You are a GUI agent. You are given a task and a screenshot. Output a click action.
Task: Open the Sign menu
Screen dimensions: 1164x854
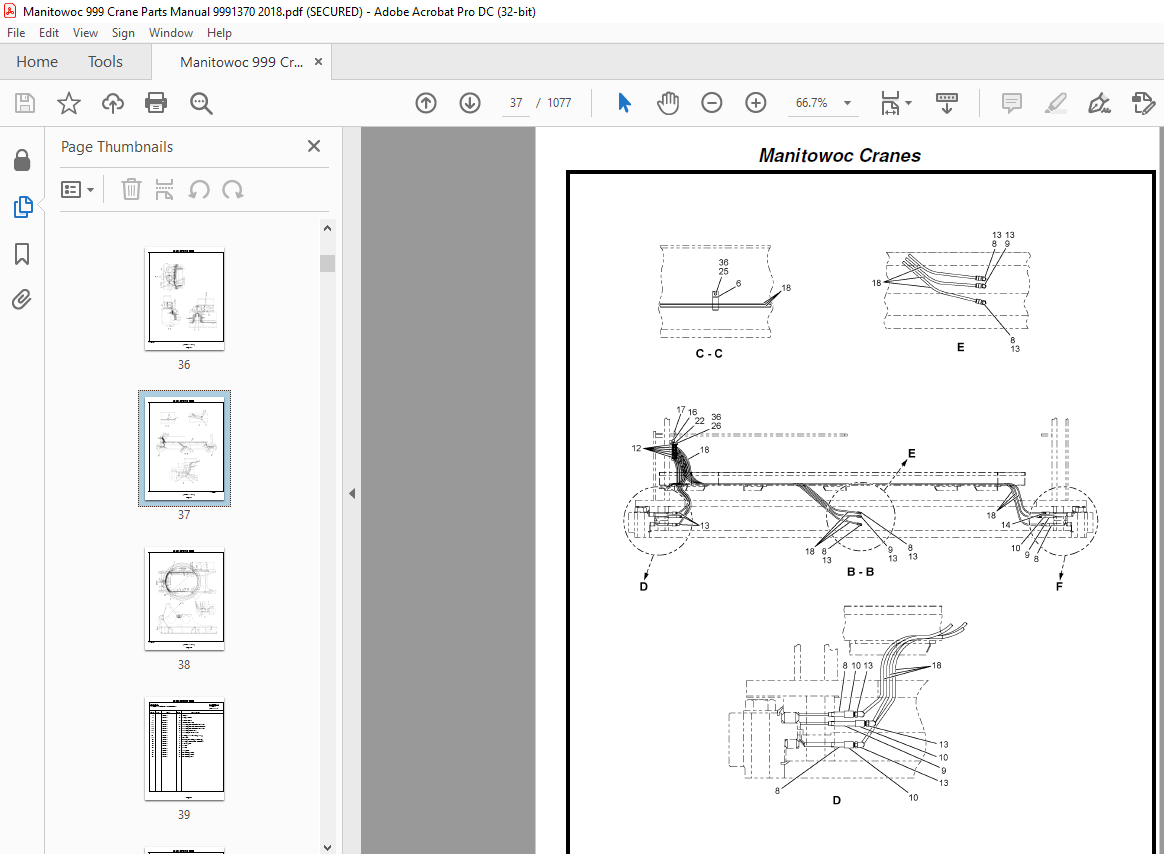click(x=123, y=33)
